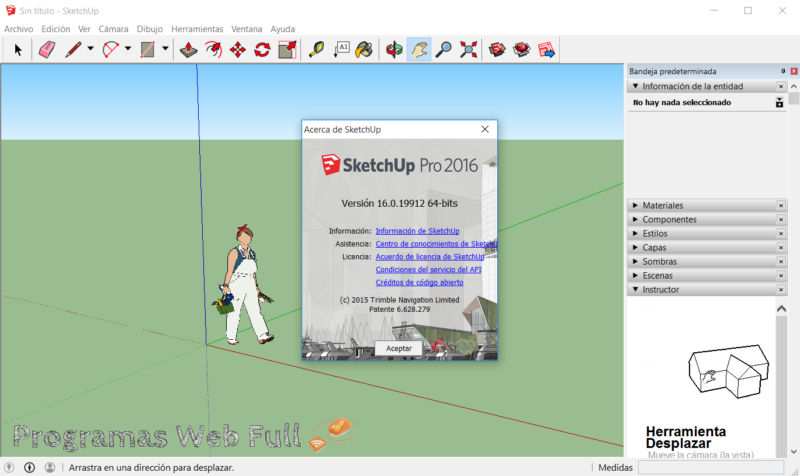Expand the Capas panel
This screenshot has height=476, width=800.
pos(635,247)
